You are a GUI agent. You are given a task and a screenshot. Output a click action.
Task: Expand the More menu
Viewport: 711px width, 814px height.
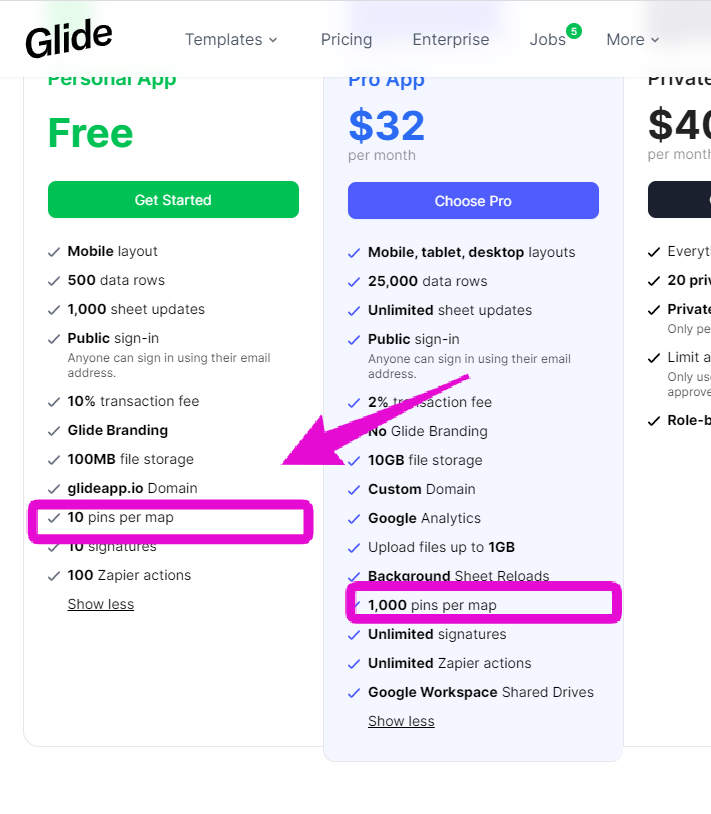point(633,40)
